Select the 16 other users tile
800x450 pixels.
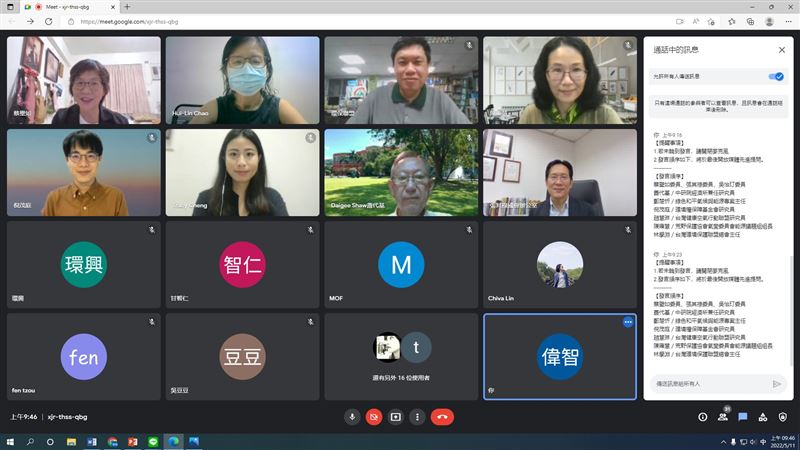point(401,357)
